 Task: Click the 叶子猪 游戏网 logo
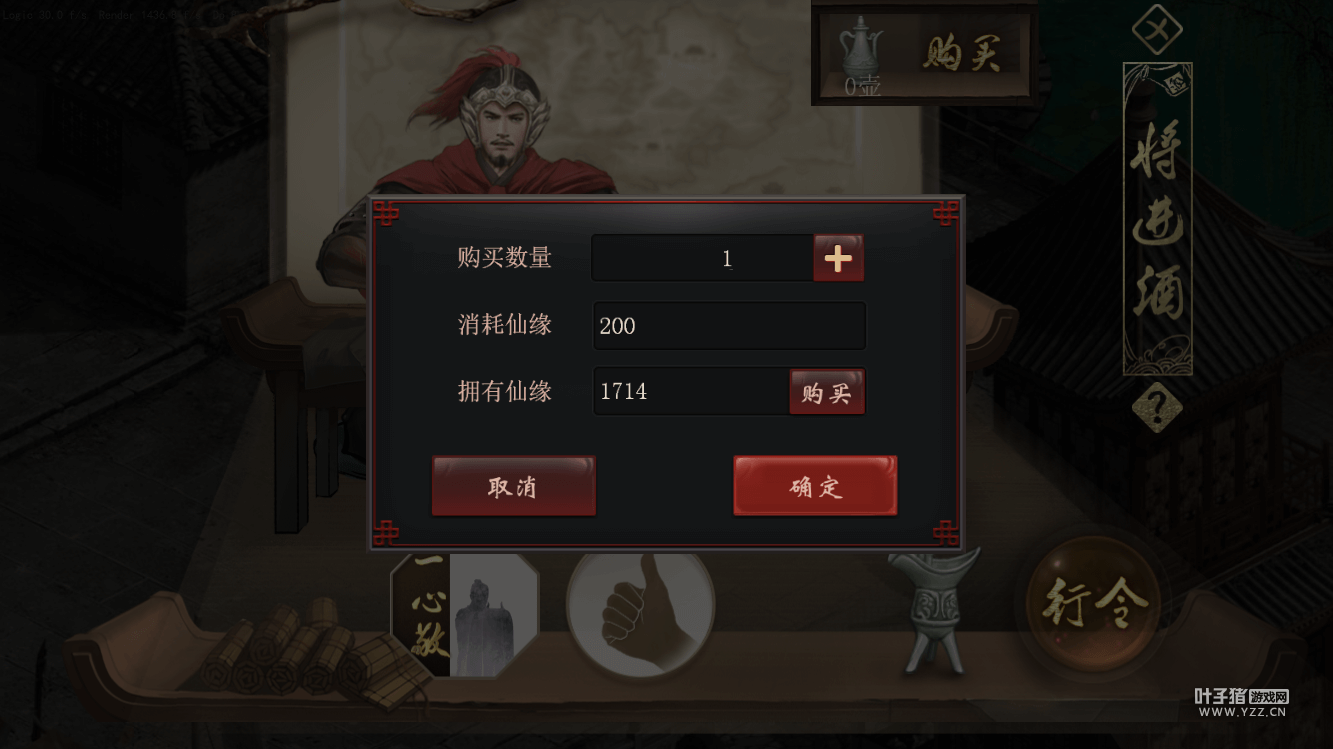pyautogui.click(x=1242, y=703)
